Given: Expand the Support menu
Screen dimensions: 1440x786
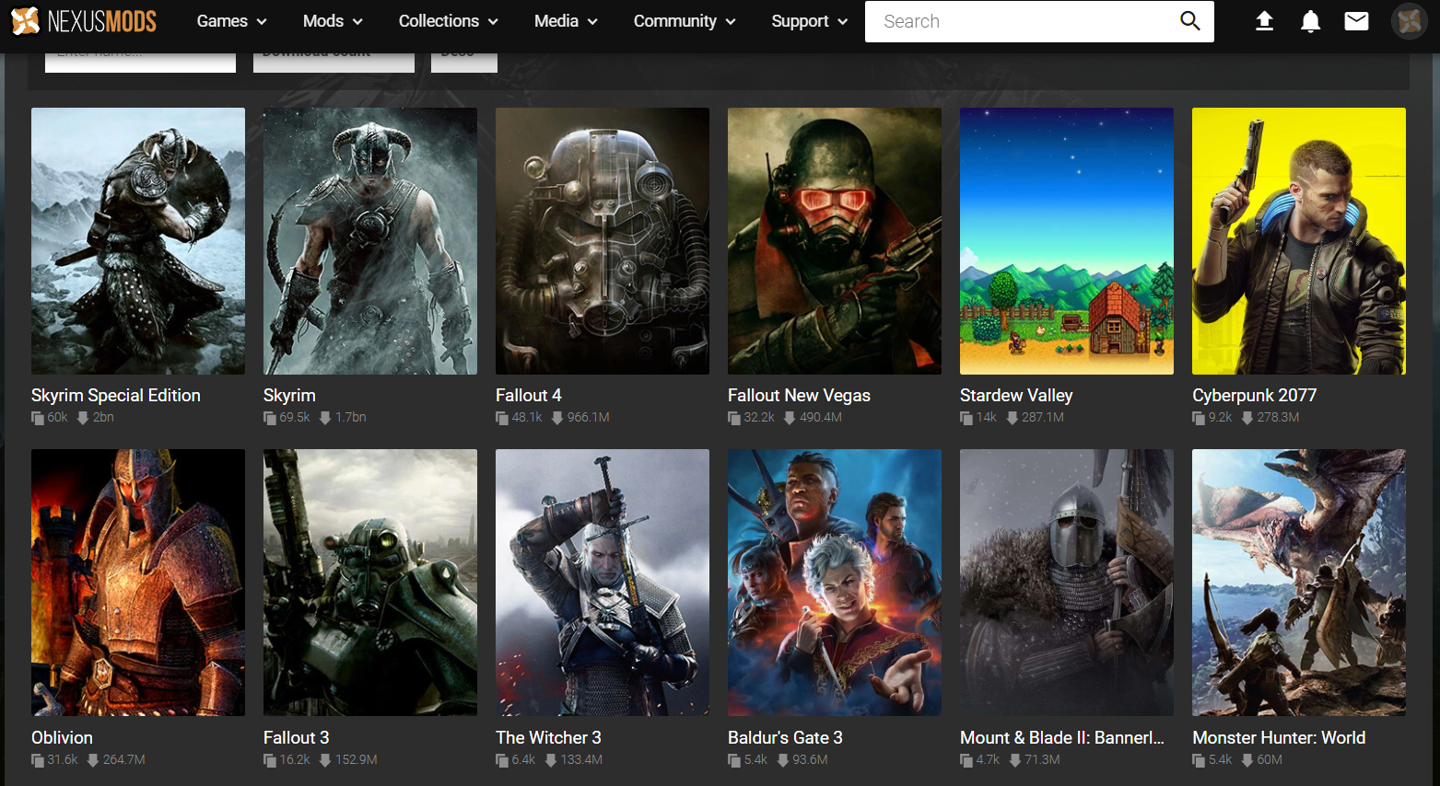Looking at the screenshot, I should tap(809, 21).
